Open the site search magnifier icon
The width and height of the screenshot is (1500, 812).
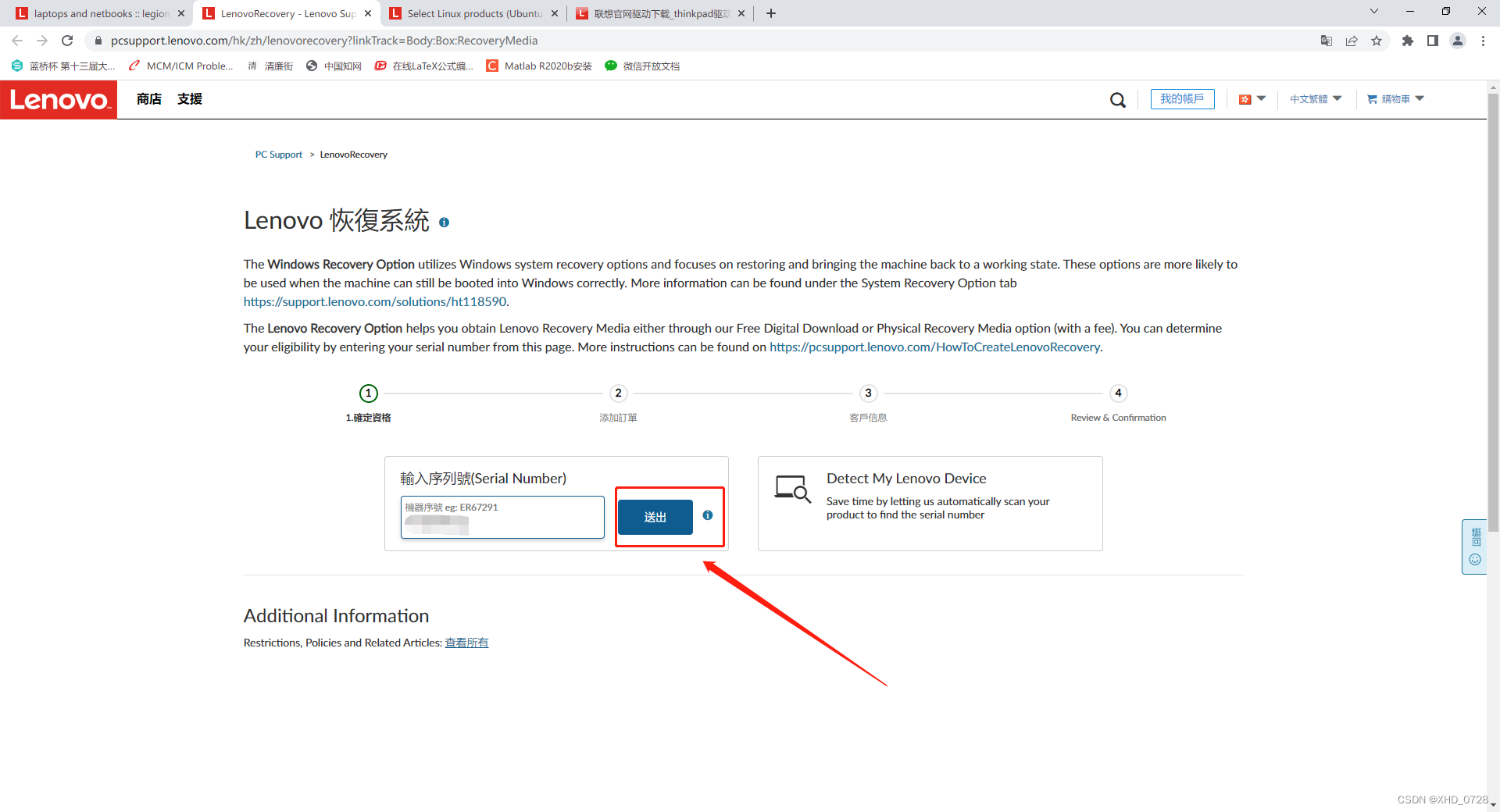1118,100
